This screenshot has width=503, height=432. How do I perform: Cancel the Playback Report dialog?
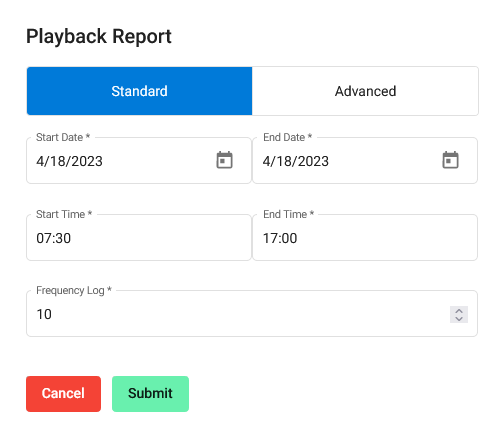63,394
